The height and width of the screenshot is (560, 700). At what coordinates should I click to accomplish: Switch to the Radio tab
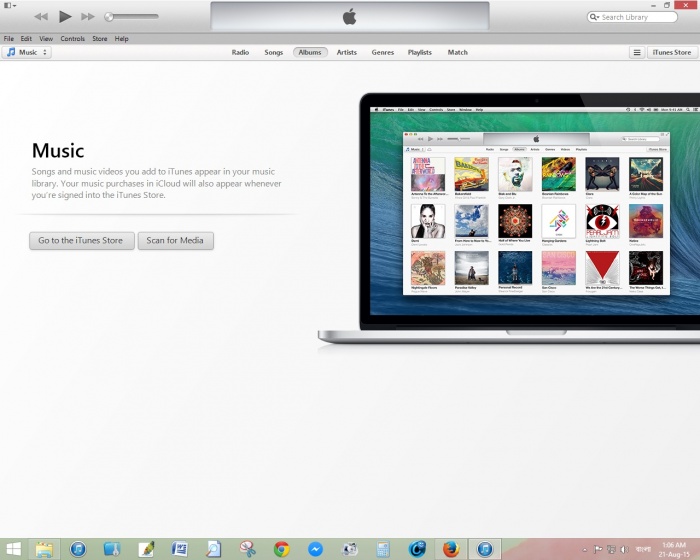tap(240, 52)
